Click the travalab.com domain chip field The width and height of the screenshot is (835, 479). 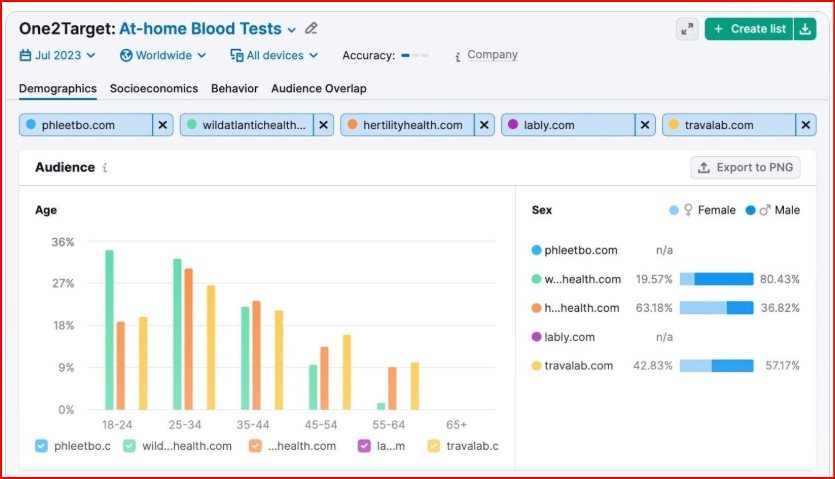coord(729,125)
